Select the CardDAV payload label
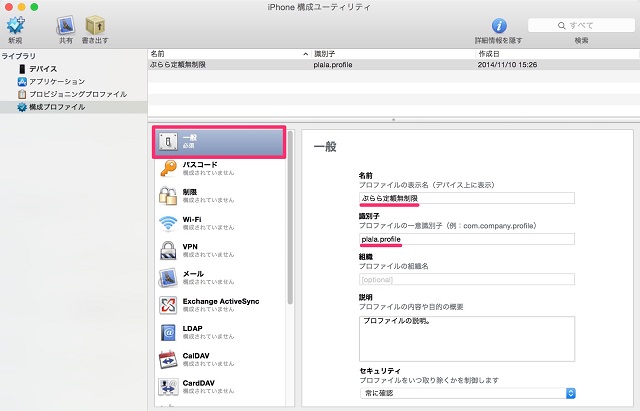Screen dimensions: 640x411 199,383
